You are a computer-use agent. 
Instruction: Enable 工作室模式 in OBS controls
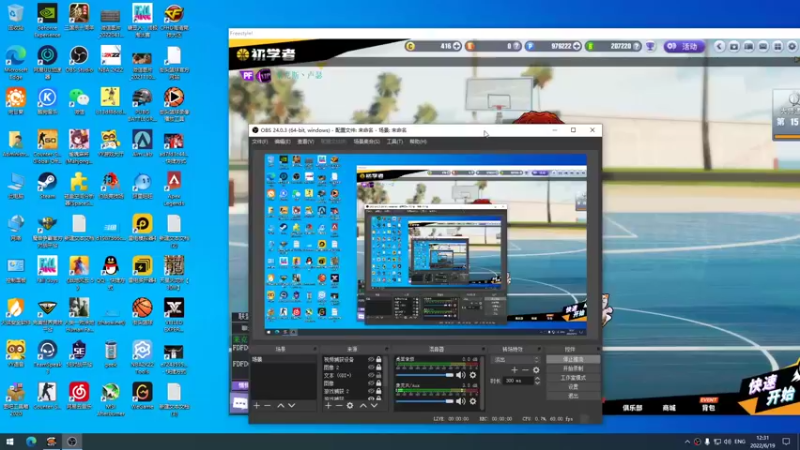tap(573, 378)
